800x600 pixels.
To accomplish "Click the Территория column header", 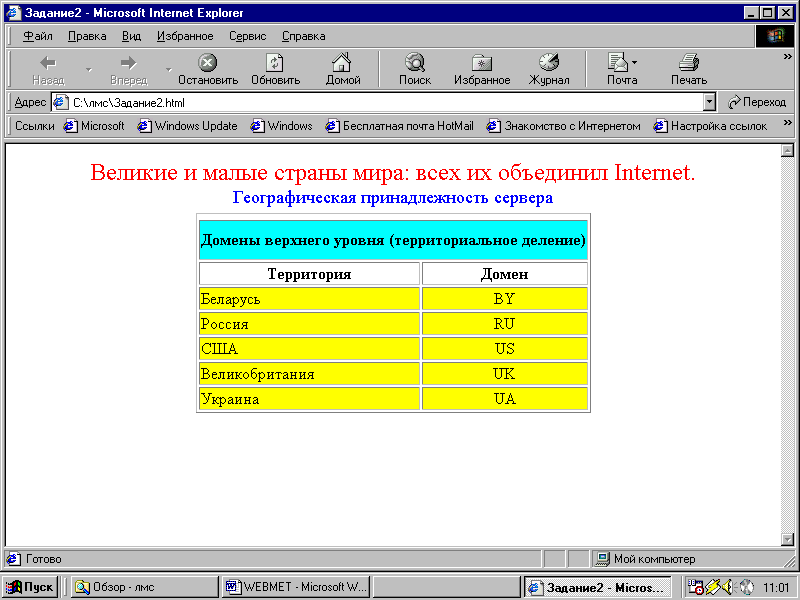I will point(309,273).
